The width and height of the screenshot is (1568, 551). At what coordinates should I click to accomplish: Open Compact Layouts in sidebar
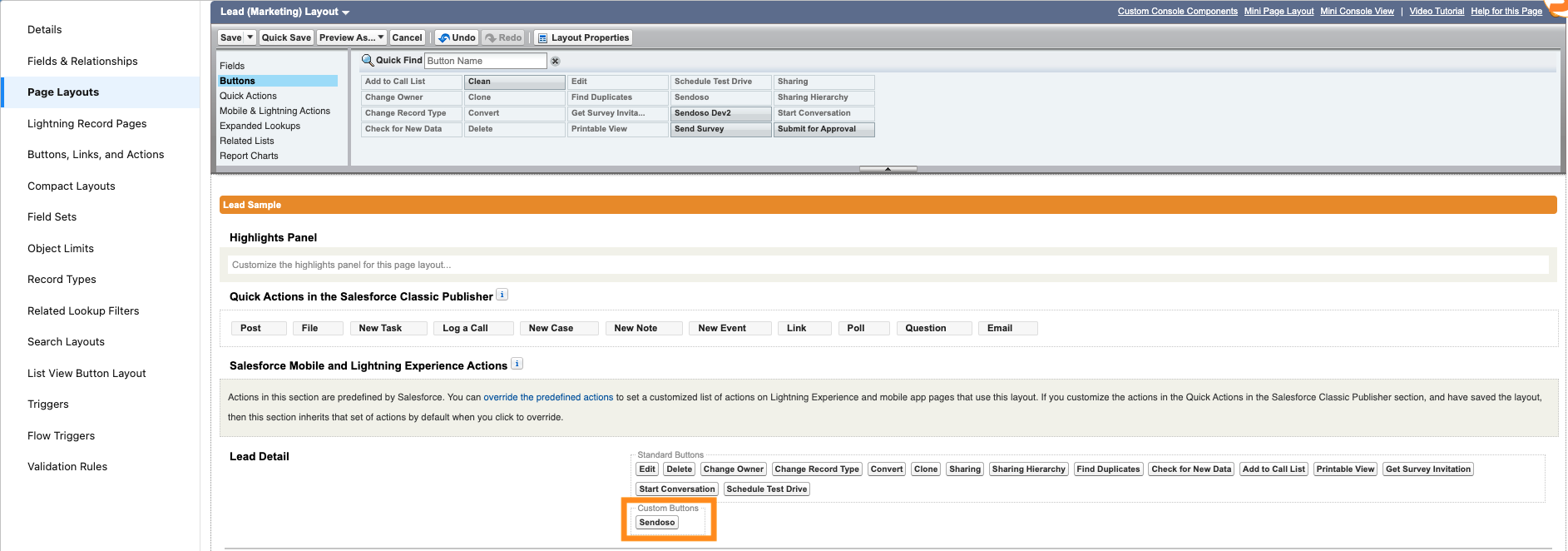(x=72, y=186)
